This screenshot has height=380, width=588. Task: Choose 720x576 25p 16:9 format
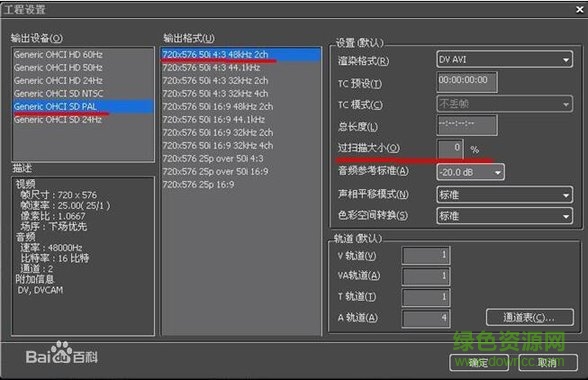pyautogui.click(x=241, y=185)
